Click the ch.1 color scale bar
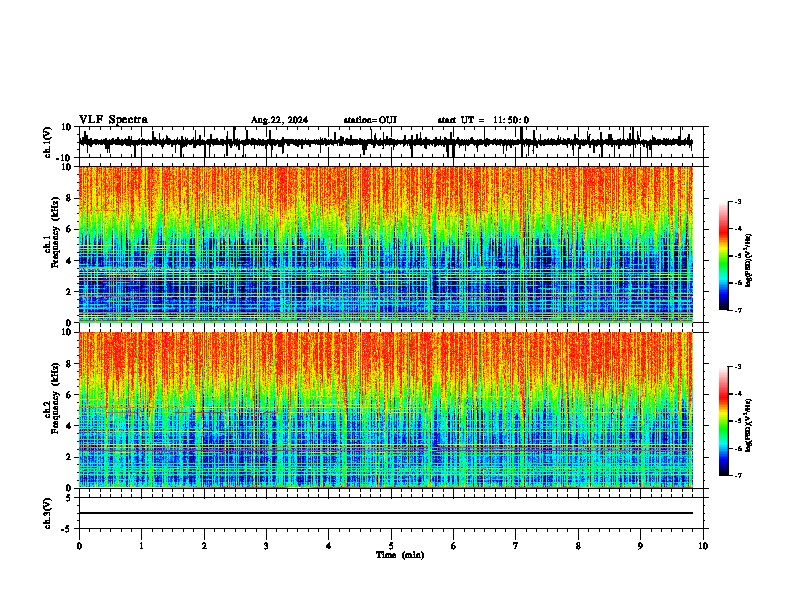792x612 pixels. tap(724, 256)
